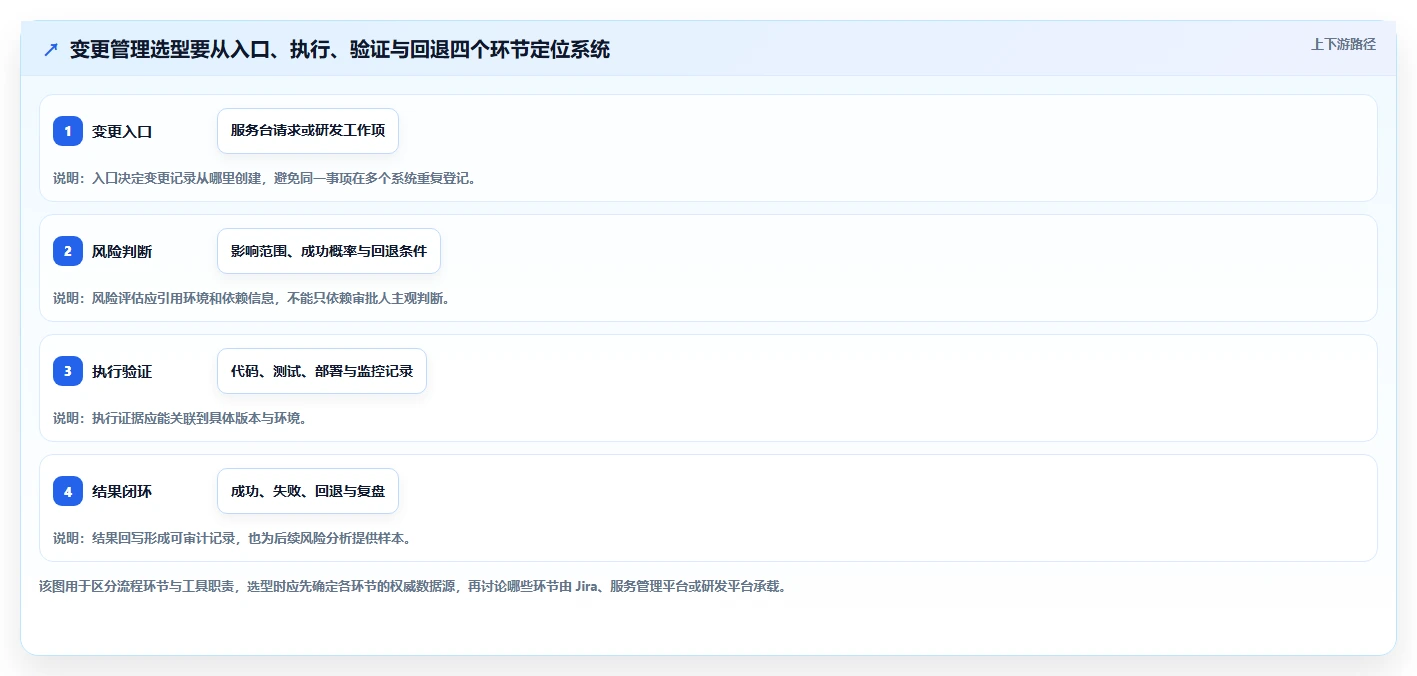Click the step 3 number badge
Image resolution: width=1417 pixels, height=676 pixels.
(x=68, y=371)
